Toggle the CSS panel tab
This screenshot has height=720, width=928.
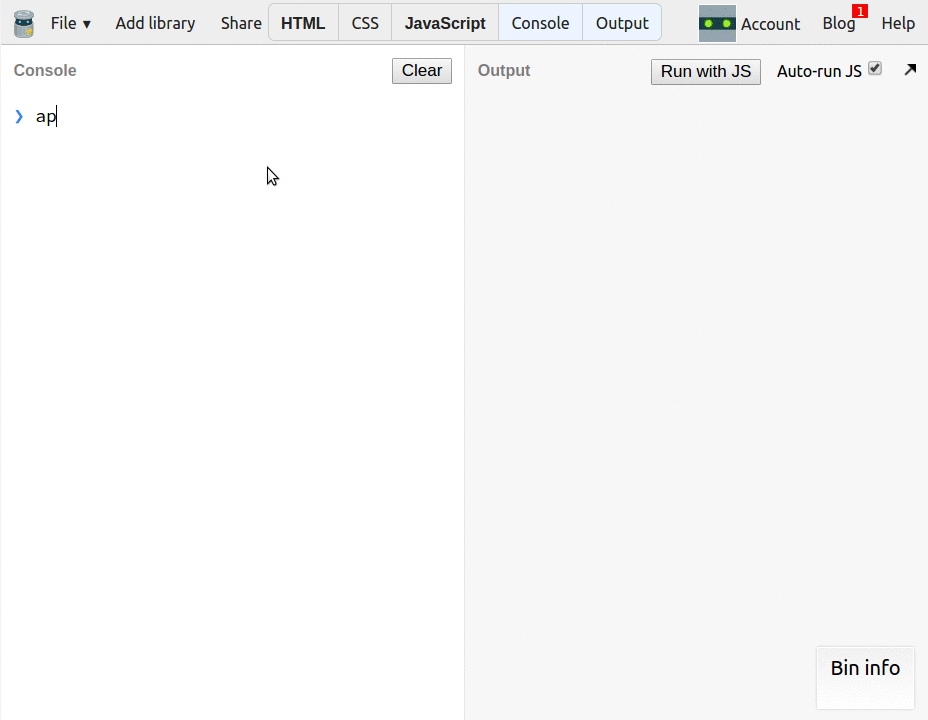coord(365,23)
